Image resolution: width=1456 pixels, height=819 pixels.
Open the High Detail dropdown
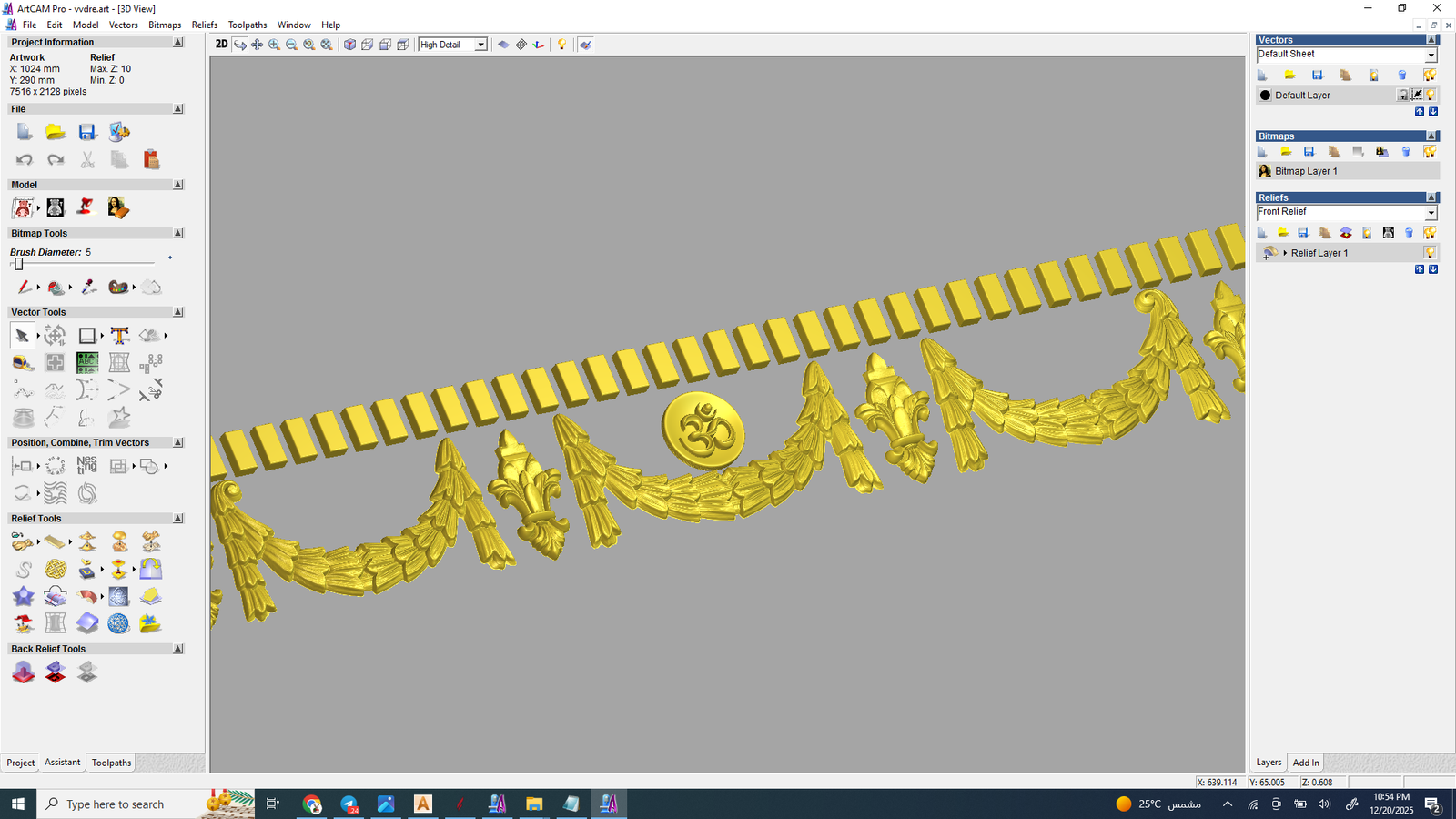(480, 45)
